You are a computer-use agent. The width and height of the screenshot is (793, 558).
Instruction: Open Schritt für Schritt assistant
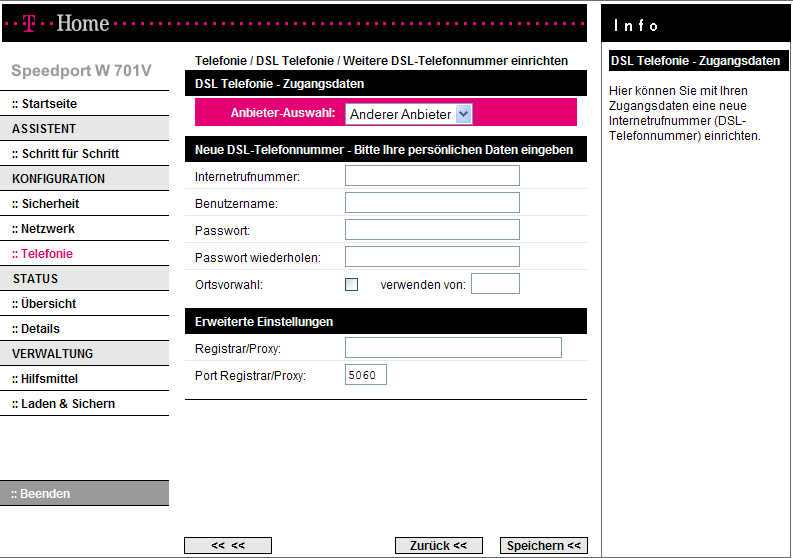65,154
